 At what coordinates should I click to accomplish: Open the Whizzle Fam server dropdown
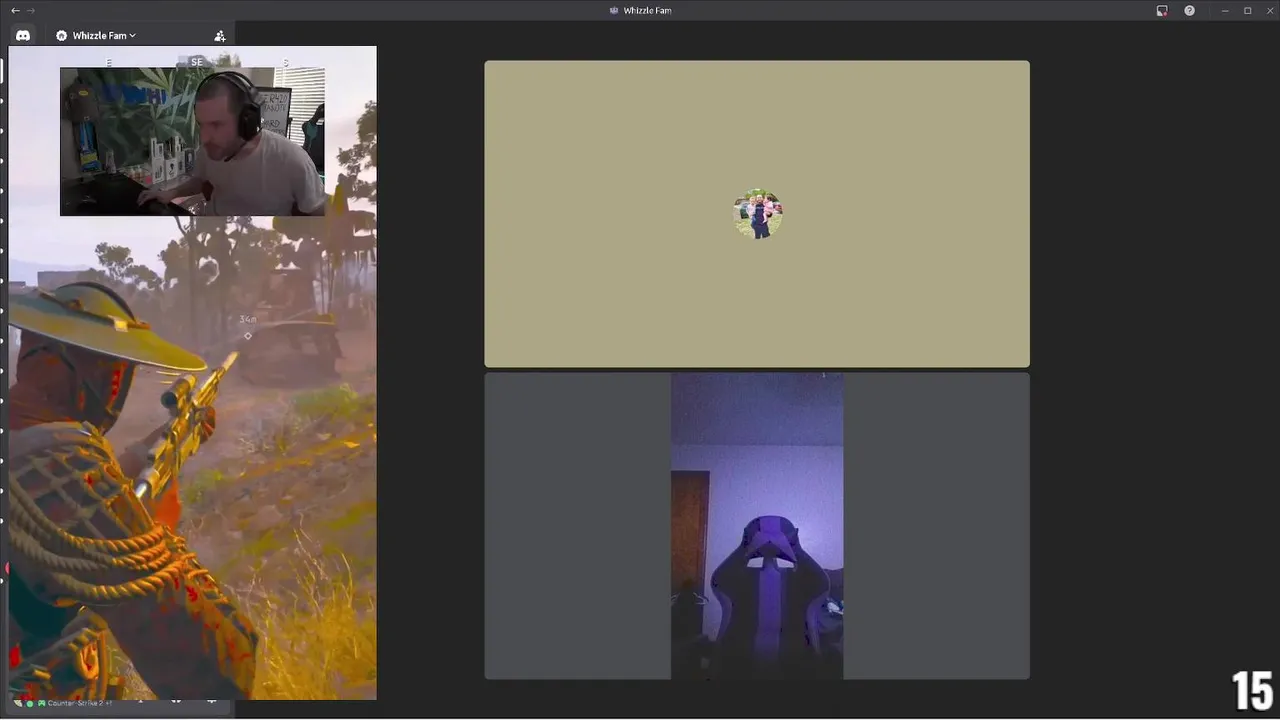96,35
